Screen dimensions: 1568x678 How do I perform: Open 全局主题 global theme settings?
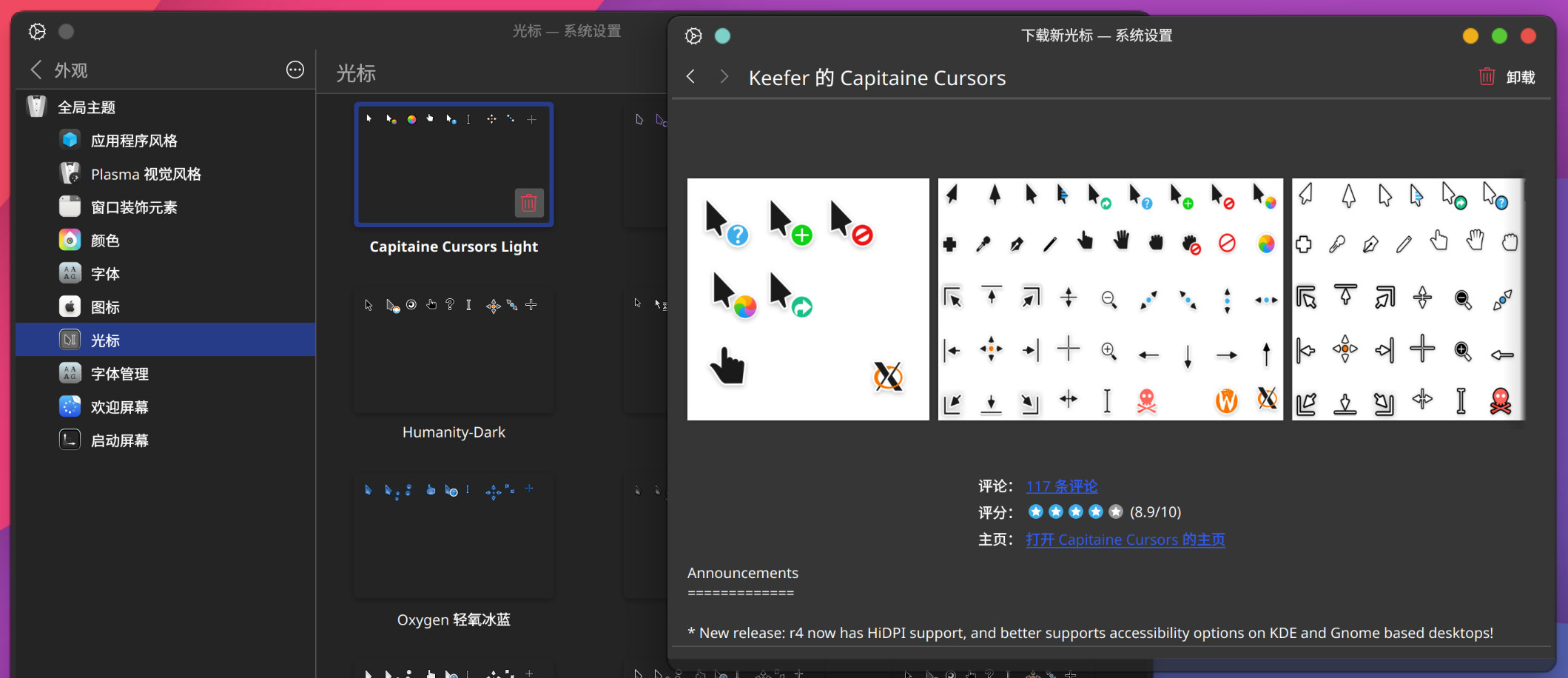pos(166,107)
